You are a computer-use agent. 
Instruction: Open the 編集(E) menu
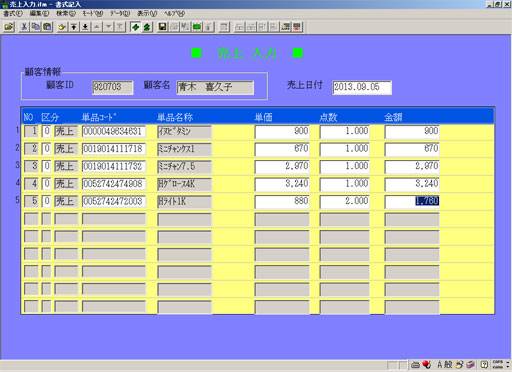click(39, 13)
